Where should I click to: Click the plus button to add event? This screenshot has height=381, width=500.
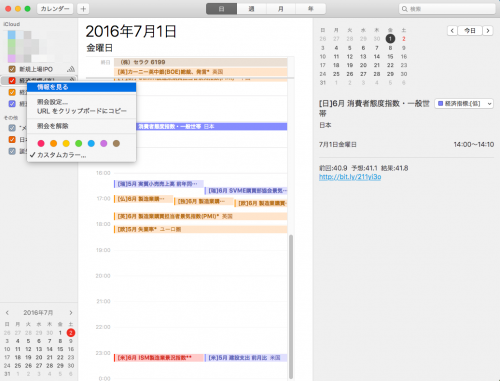(x=83, y=9)
